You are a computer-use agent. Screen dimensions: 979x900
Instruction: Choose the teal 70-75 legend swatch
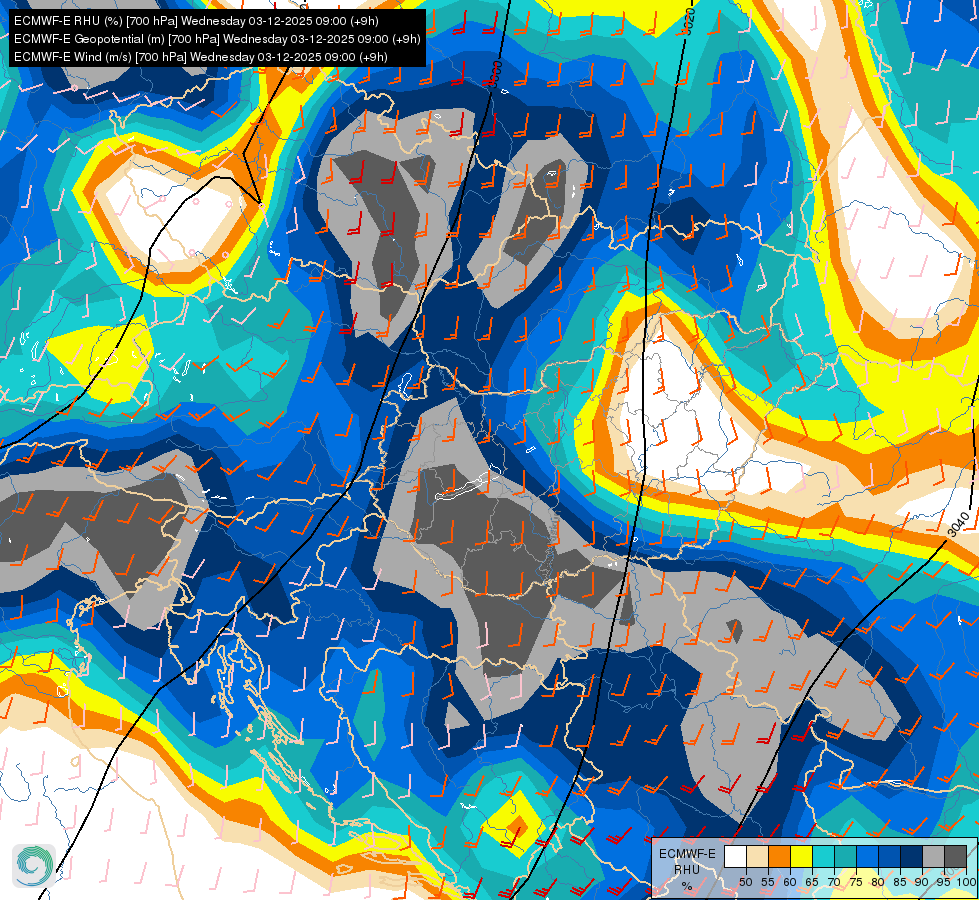(x=845, y=856)
